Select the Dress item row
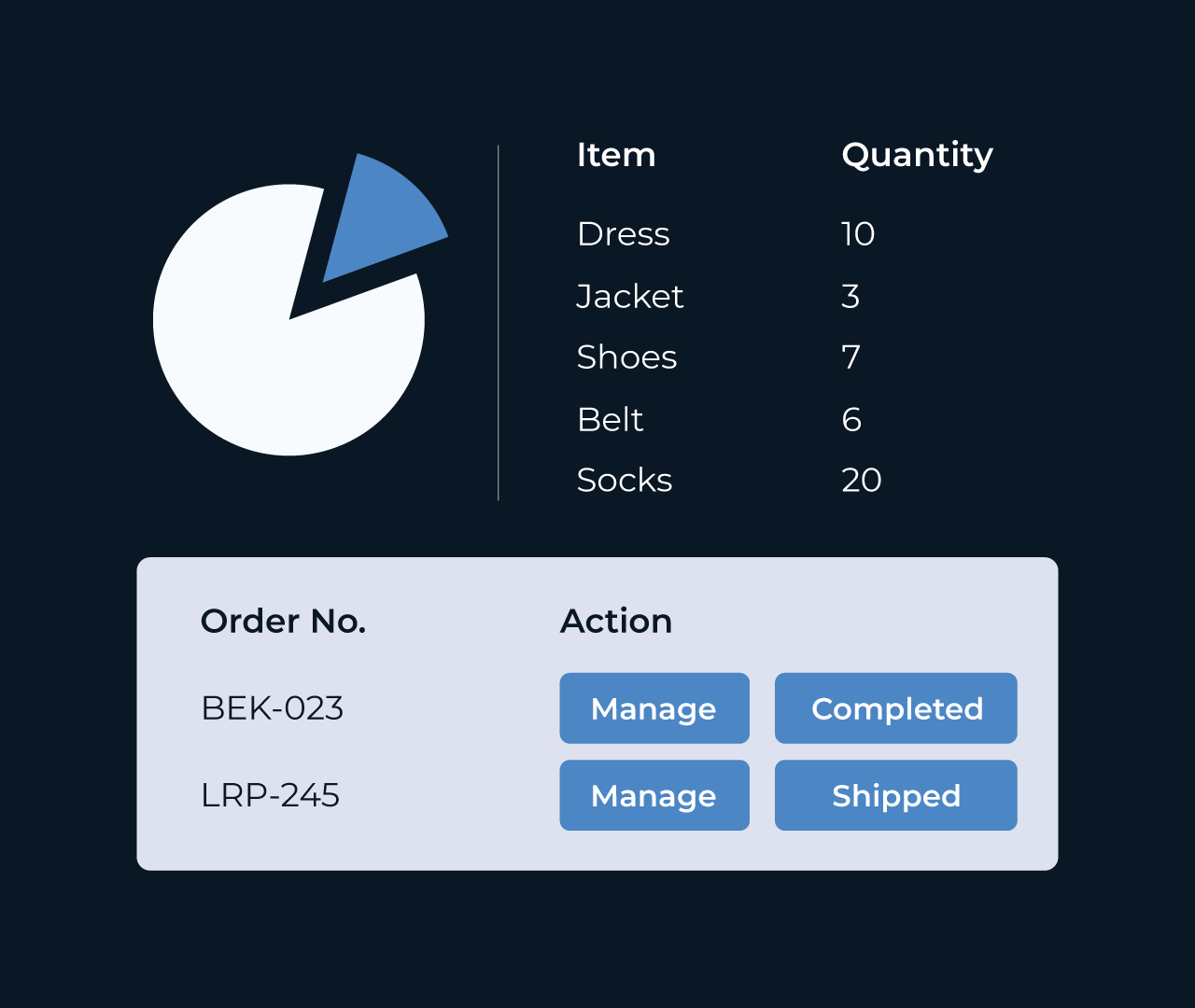Screen dimensions: 1195x1008 tap(726, 233)
